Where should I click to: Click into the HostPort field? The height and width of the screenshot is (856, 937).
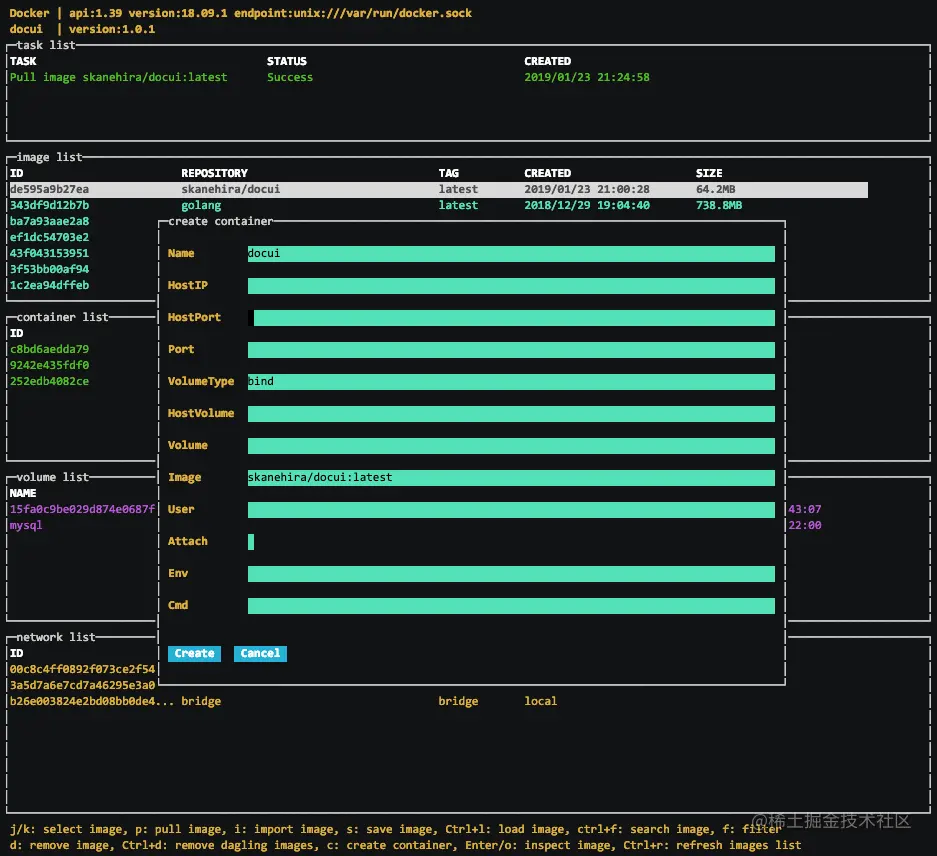511,317
